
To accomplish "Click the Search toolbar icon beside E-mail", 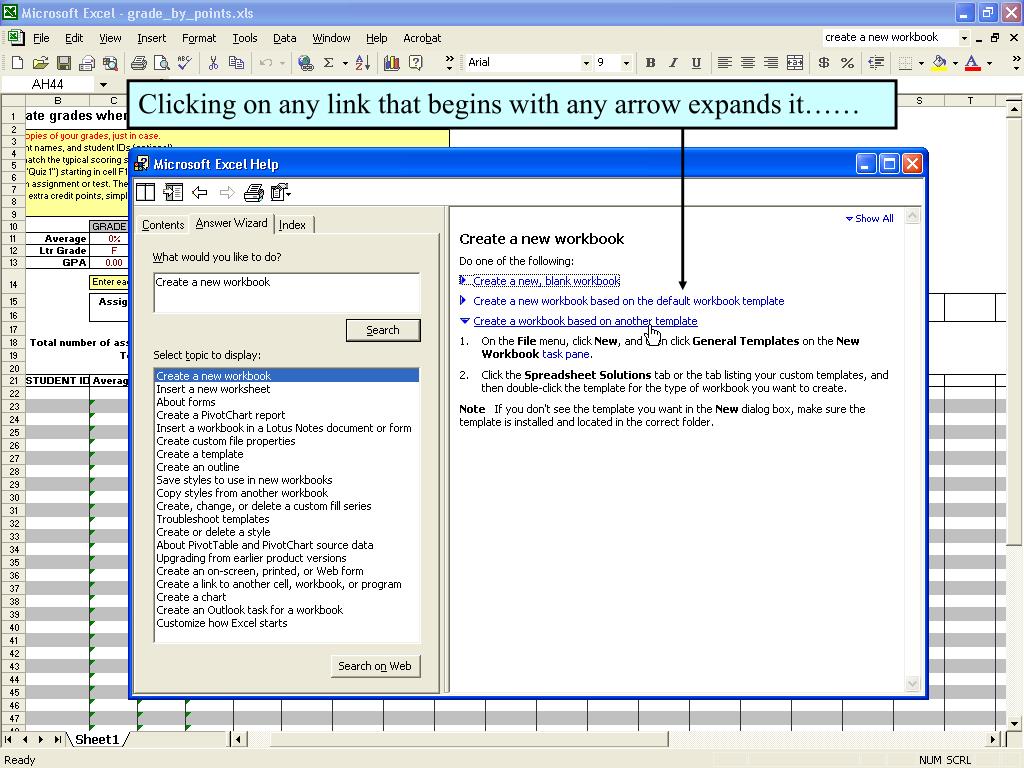I will (x=110, y=63).
